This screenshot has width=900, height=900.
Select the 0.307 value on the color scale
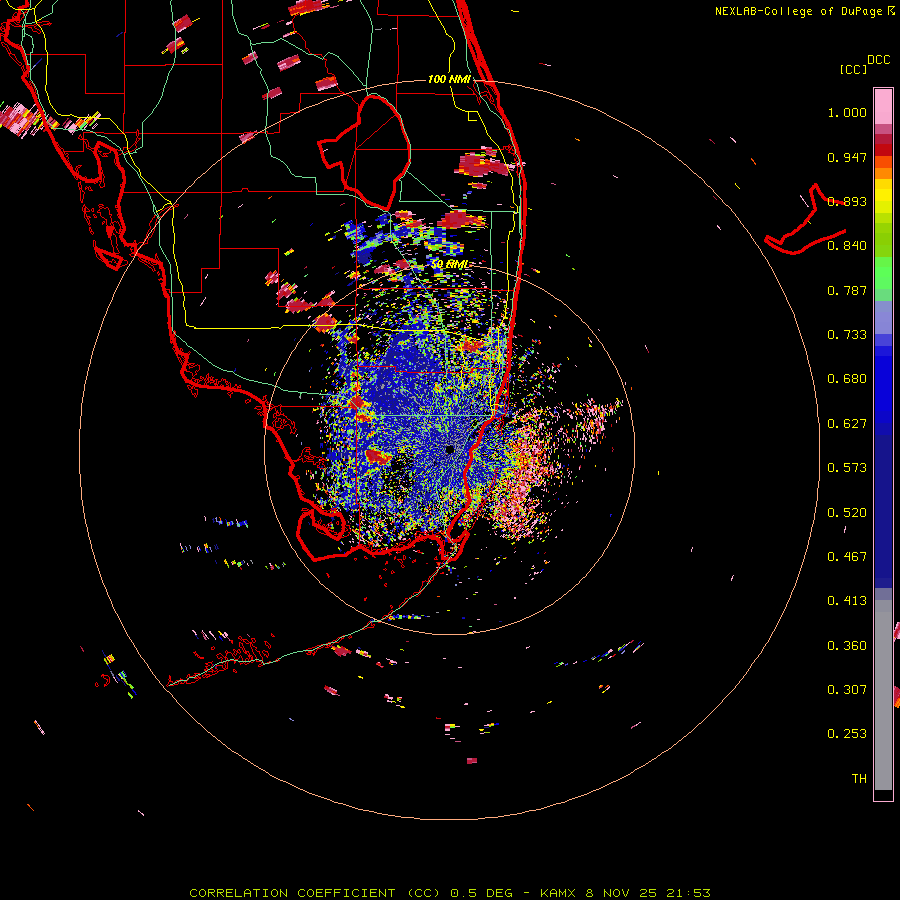(x=847, y=690)
